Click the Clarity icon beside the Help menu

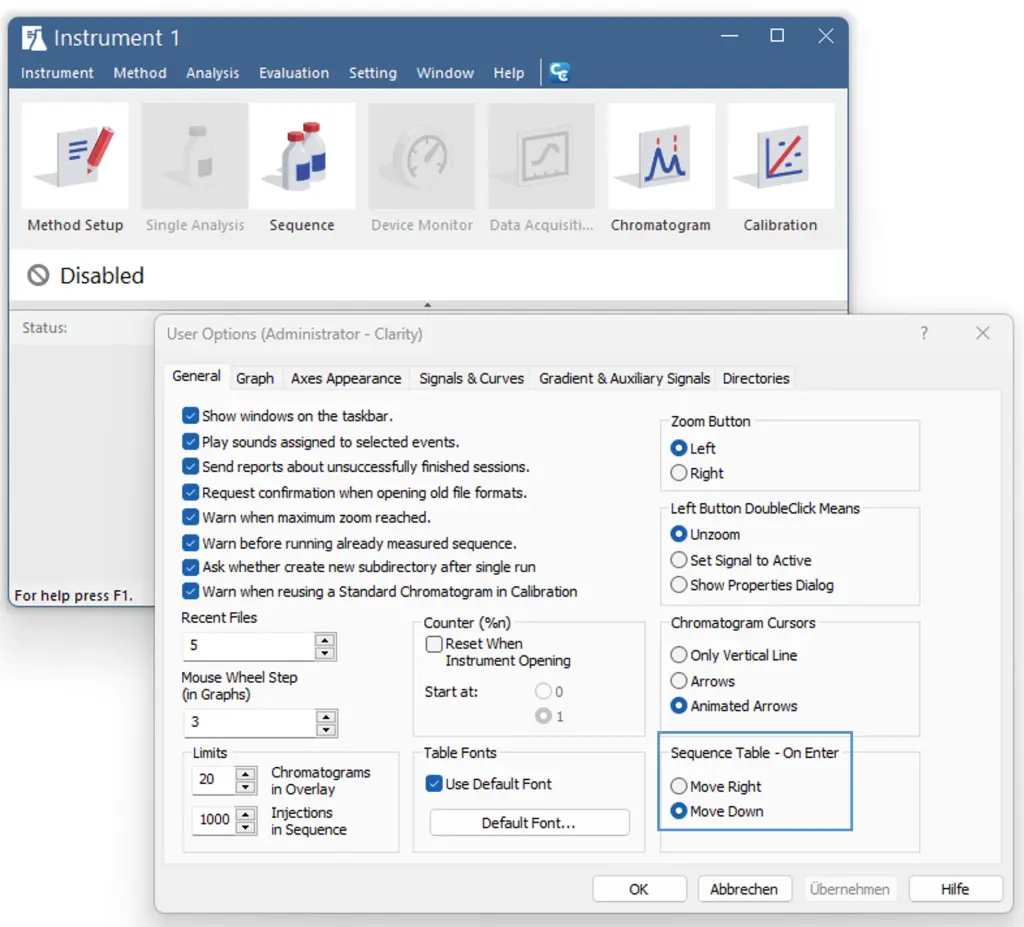(x=560, y=72)
